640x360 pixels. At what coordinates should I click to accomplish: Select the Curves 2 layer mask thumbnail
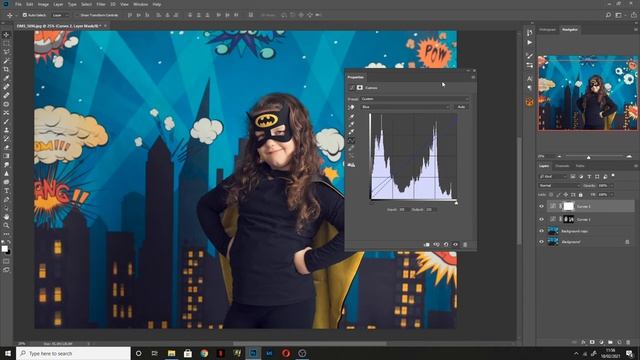click(x=569, y=207)
